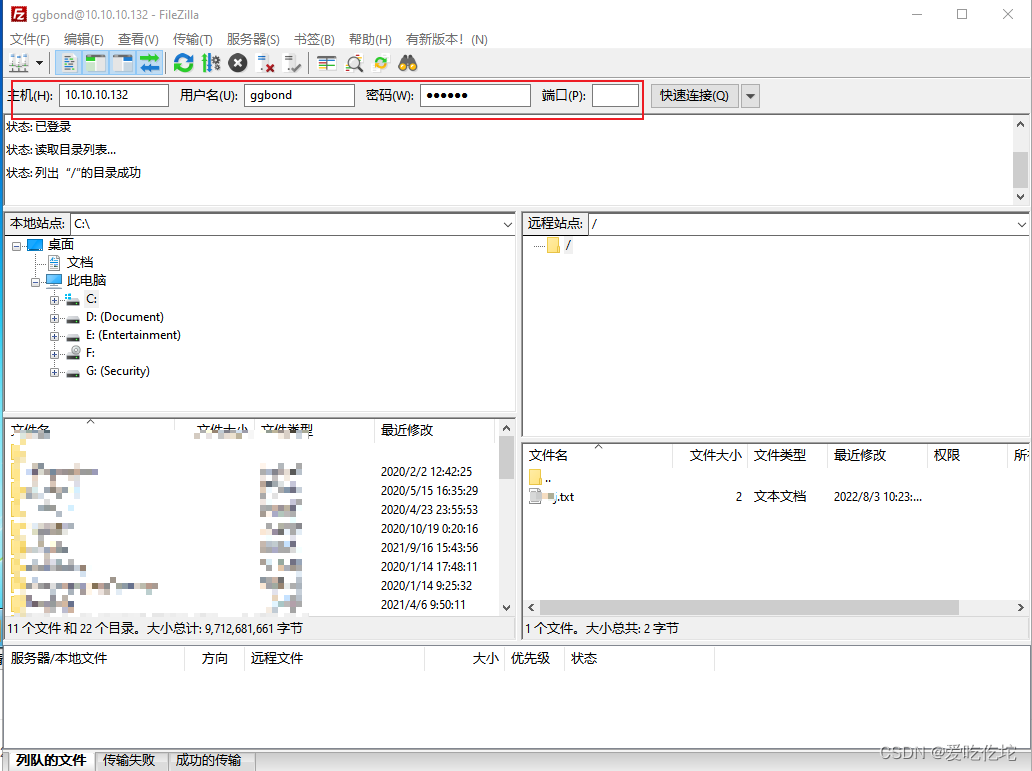The width and height of the screenshot is (1032, 771).
Task: Click the 快速连接(Q) button
Action: click(x=694, y=95)
